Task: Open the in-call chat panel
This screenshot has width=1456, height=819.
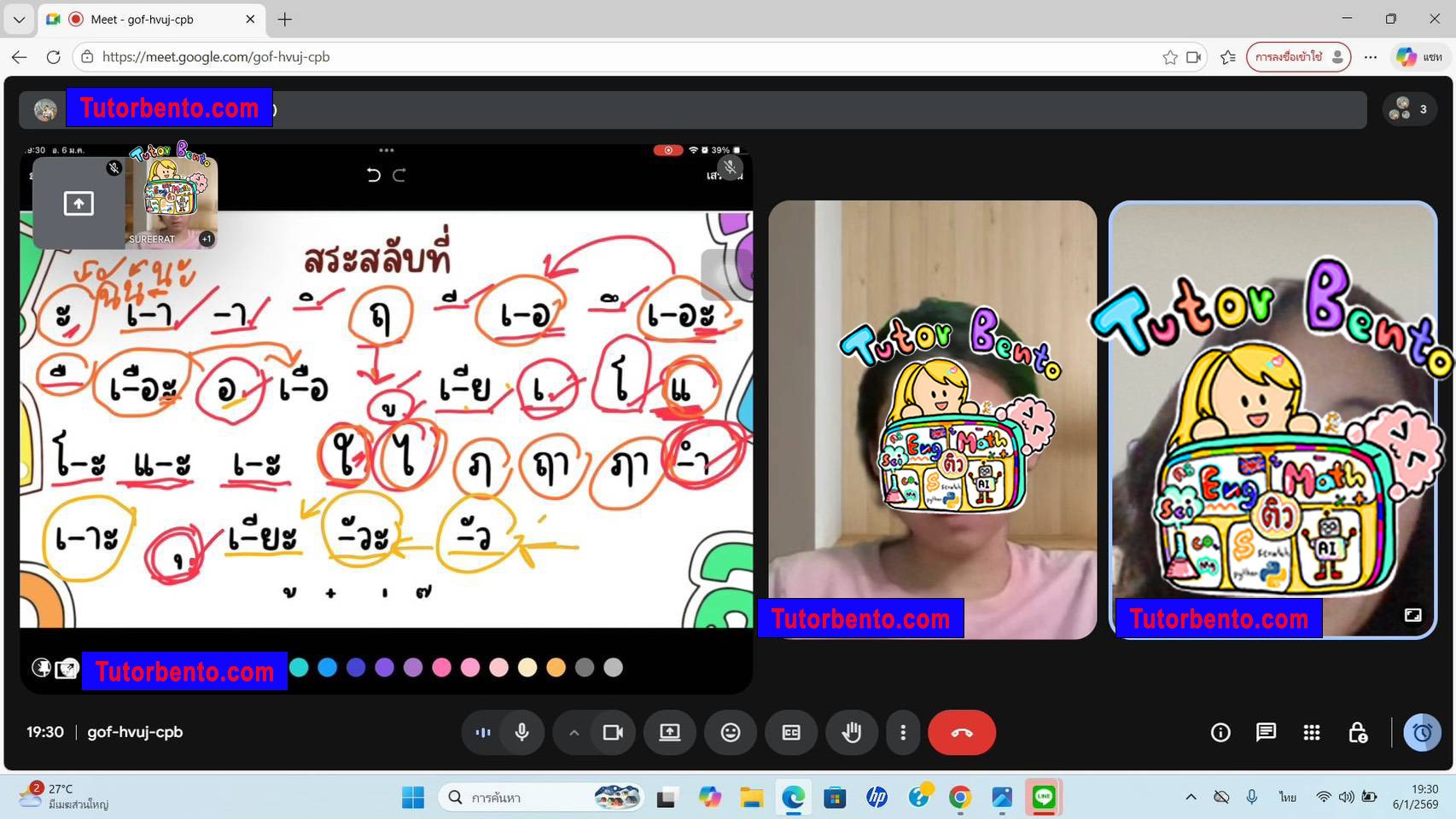Action: click(1266, 732)
